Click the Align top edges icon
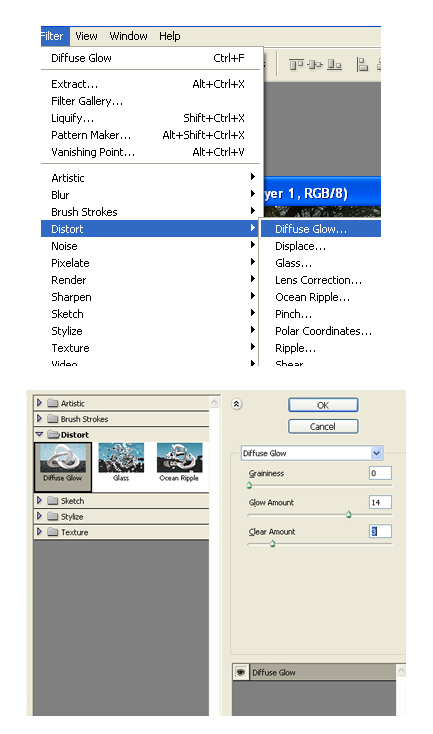 (x=296, y=65)
